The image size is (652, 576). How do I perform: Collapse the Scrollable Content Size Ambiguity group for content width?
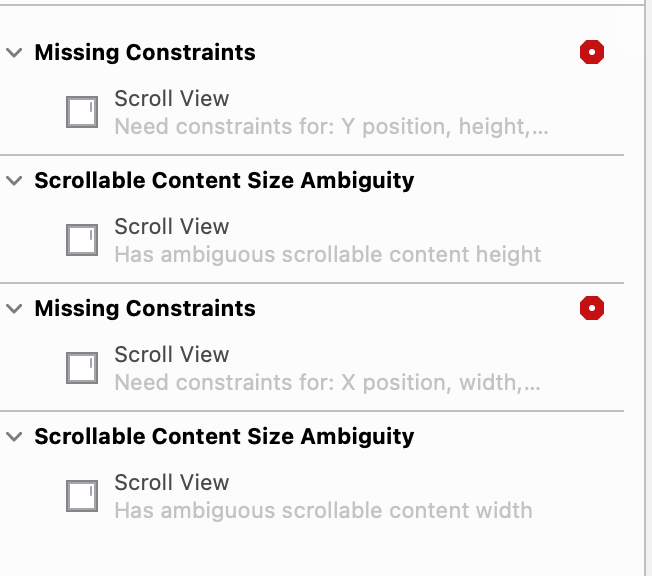(x=15, y=437)
